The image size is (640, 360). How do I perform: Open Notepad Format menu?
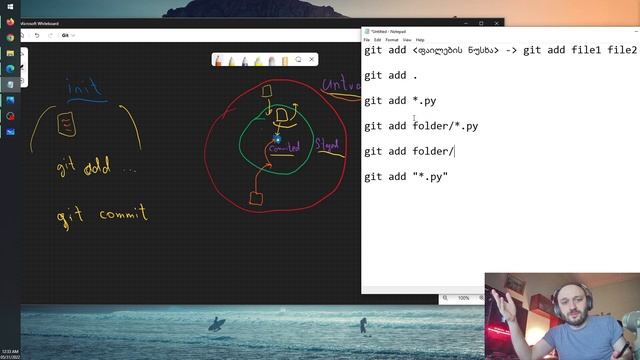click(392, 40)
